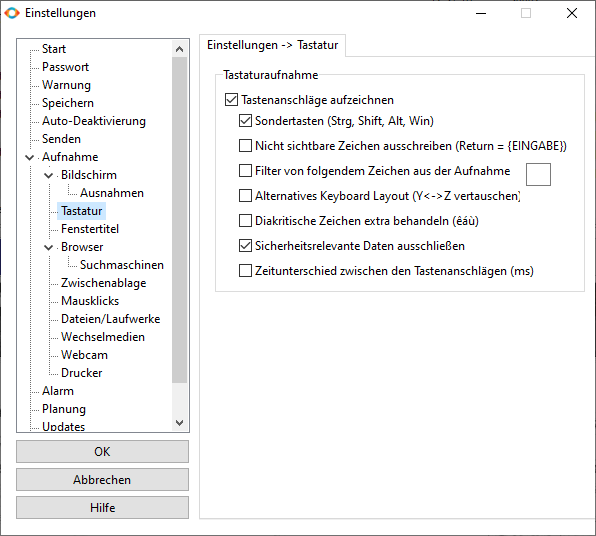Select Webcam tree item
The height and width of the screenshot is (536, 596).
click(84, 355)
